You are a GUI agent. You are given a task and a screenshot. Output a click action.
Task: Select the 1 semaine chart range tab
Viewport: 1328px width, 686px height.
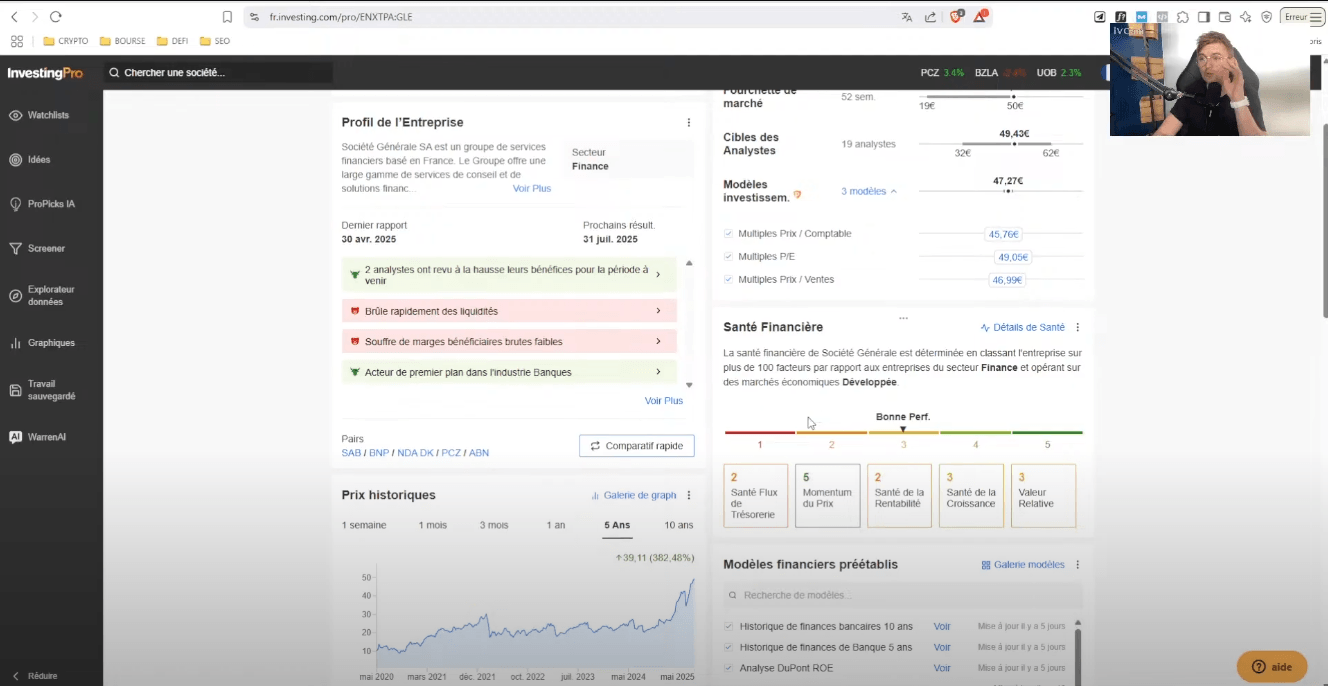coord(364,525)
